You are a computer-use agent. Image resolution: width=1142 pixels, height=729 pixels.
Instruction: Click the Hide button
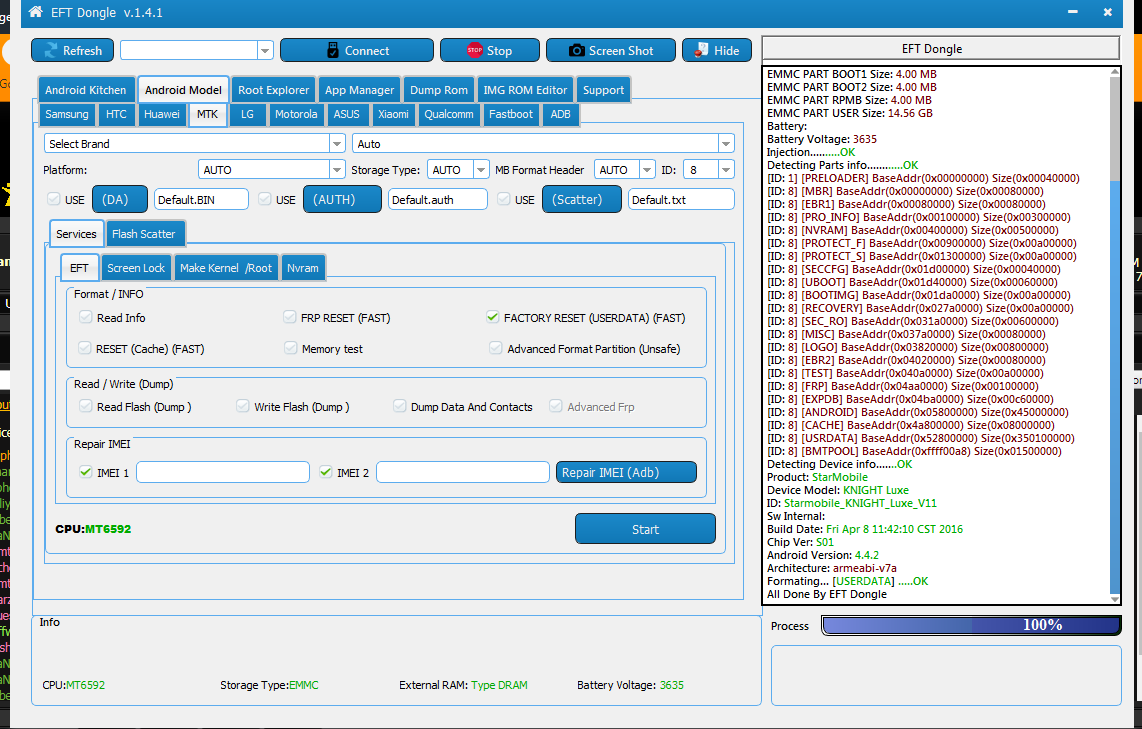coord(717,50)
